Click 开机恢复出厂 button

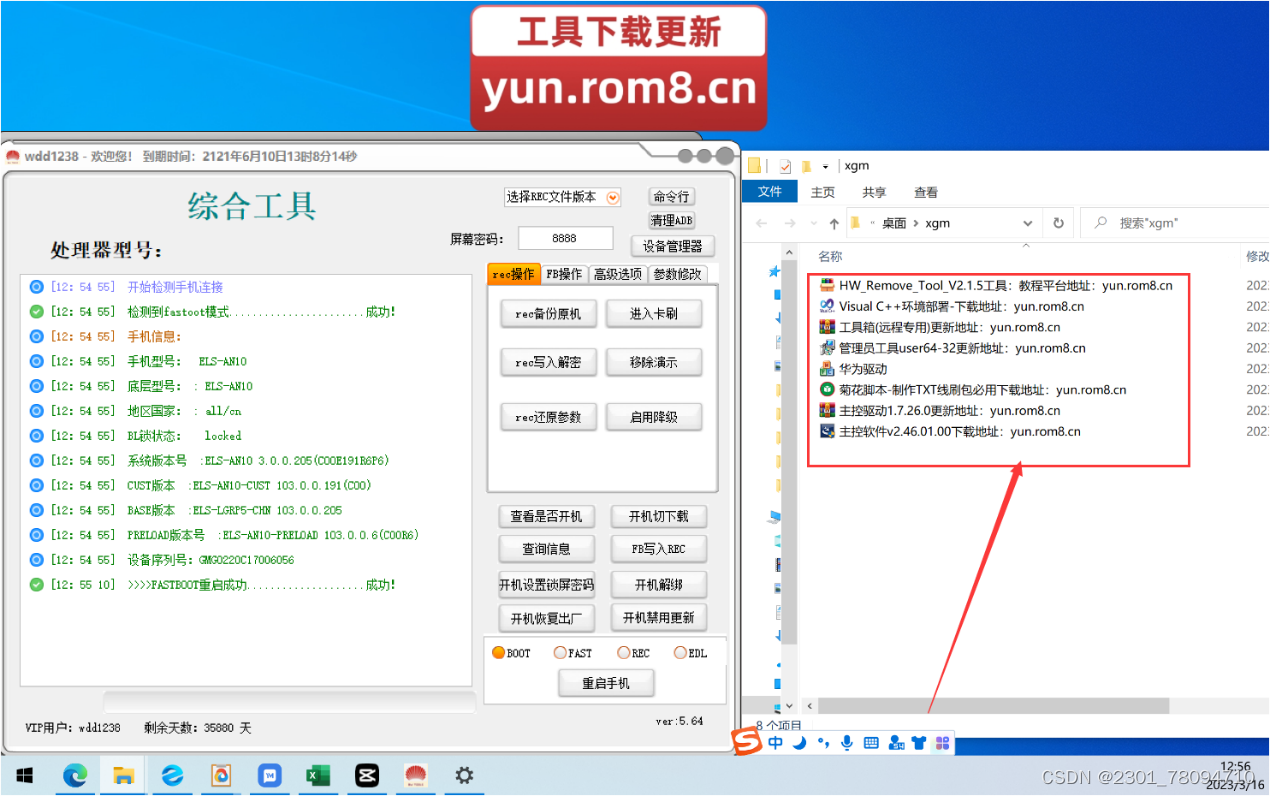[546, 618]
